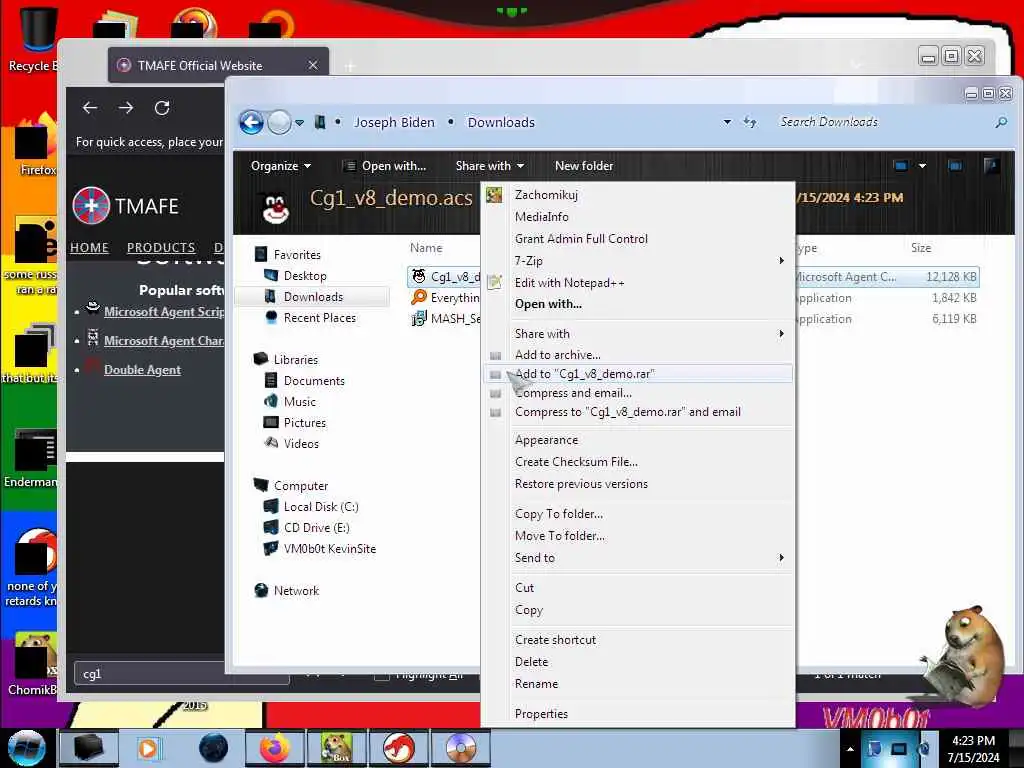This screenshot has width=1024, height=768.
Task: Click Copy in context menu
Action: pos(638,610)
